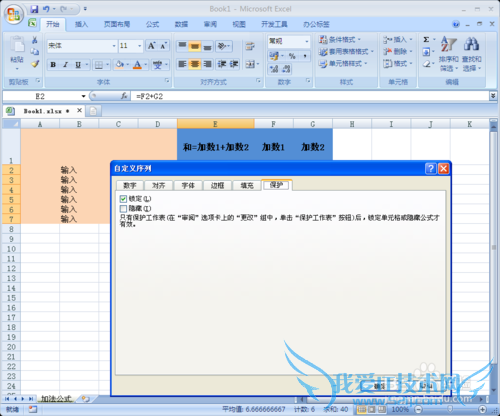Open the font size dropdown
This screenshot has width=500, height=416.
click(140, 46)
